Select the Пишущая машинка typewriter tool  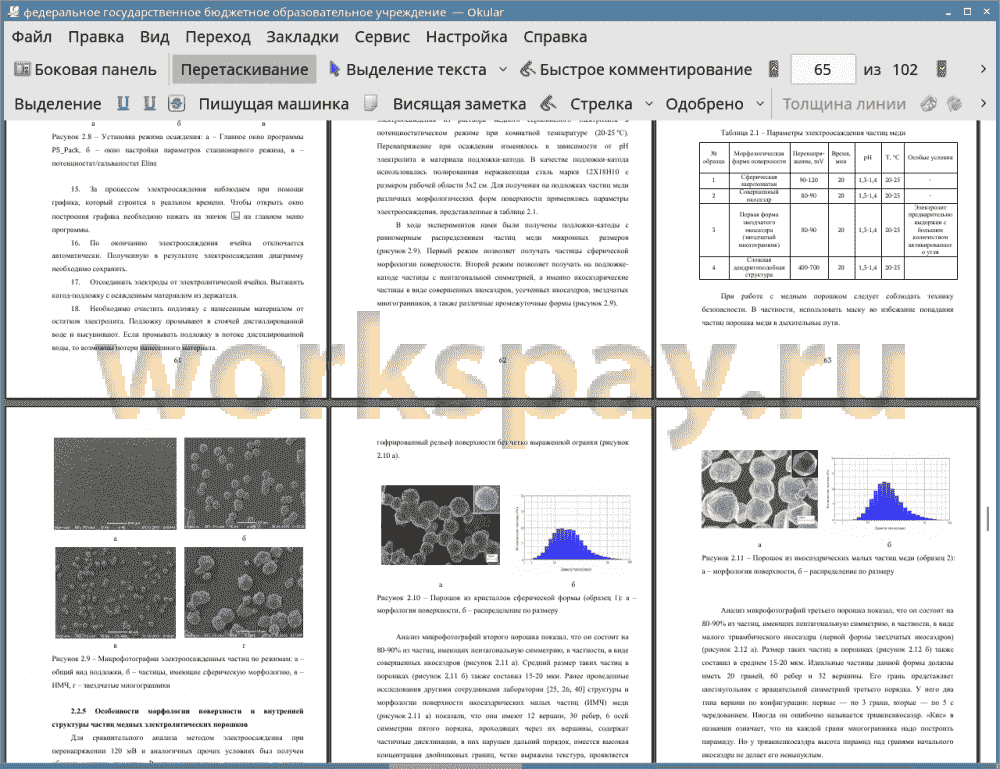coord(274,104)
